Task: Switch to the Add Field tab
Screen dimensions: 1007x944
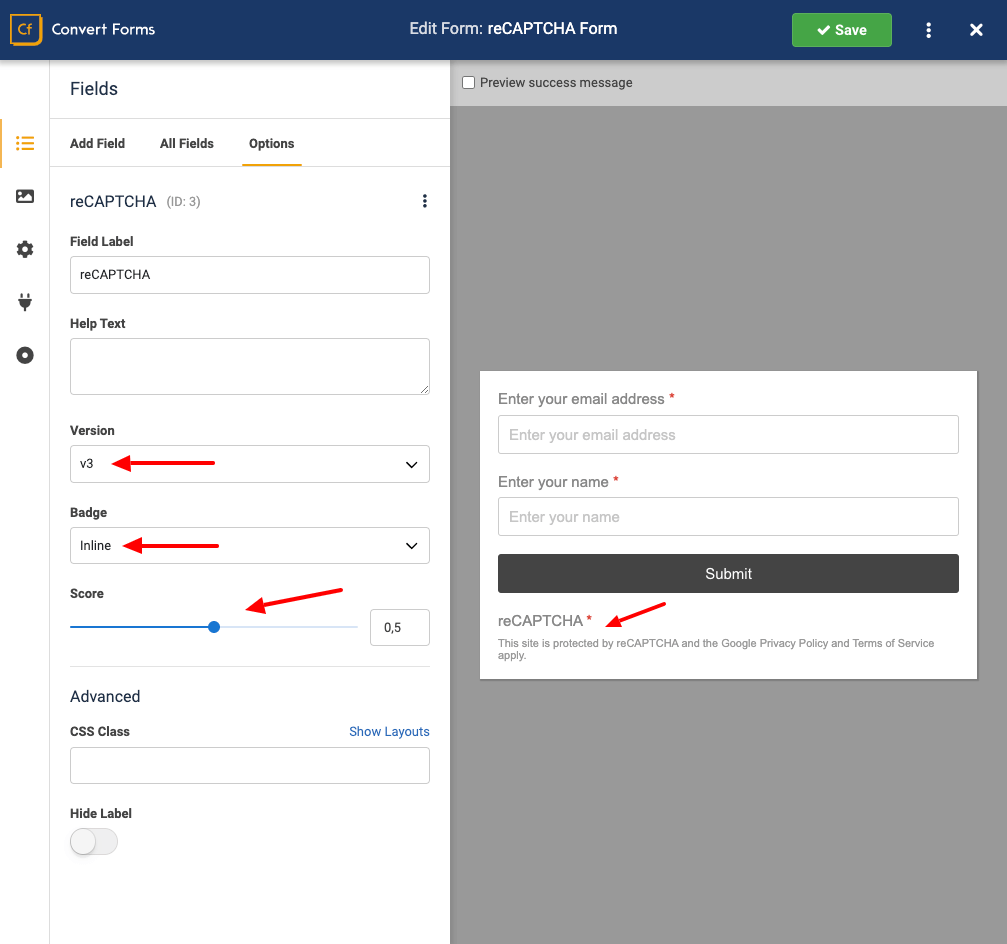Action: [98, 143]
